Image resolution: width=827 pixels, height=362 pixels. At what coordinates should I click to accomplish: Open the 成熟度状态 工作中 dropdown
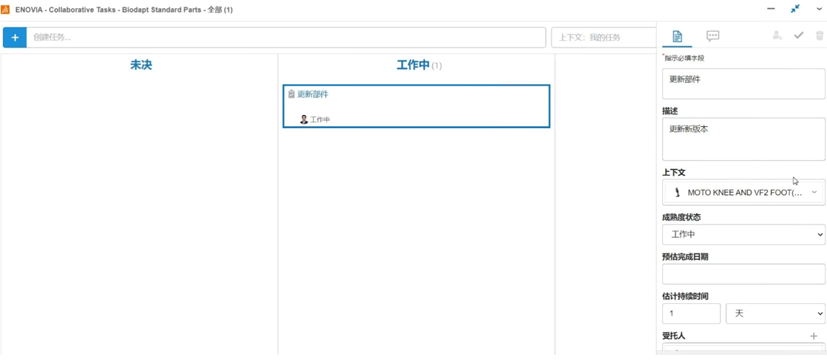coord(744,234)
